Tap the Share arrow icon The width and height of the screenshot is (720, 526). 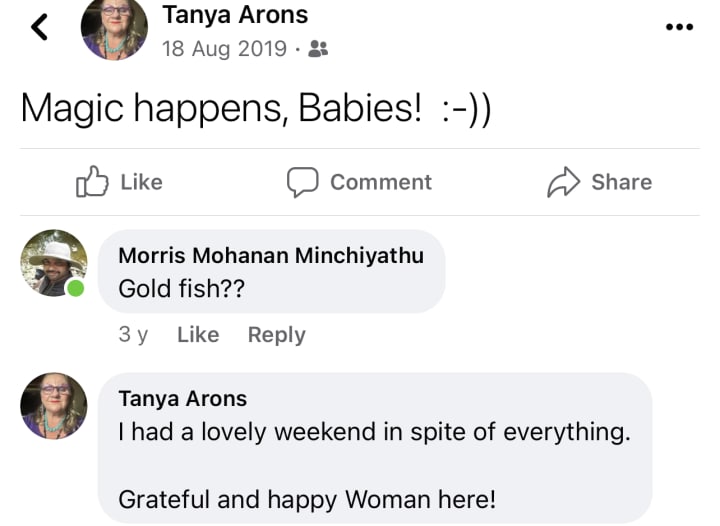(564, 182)
